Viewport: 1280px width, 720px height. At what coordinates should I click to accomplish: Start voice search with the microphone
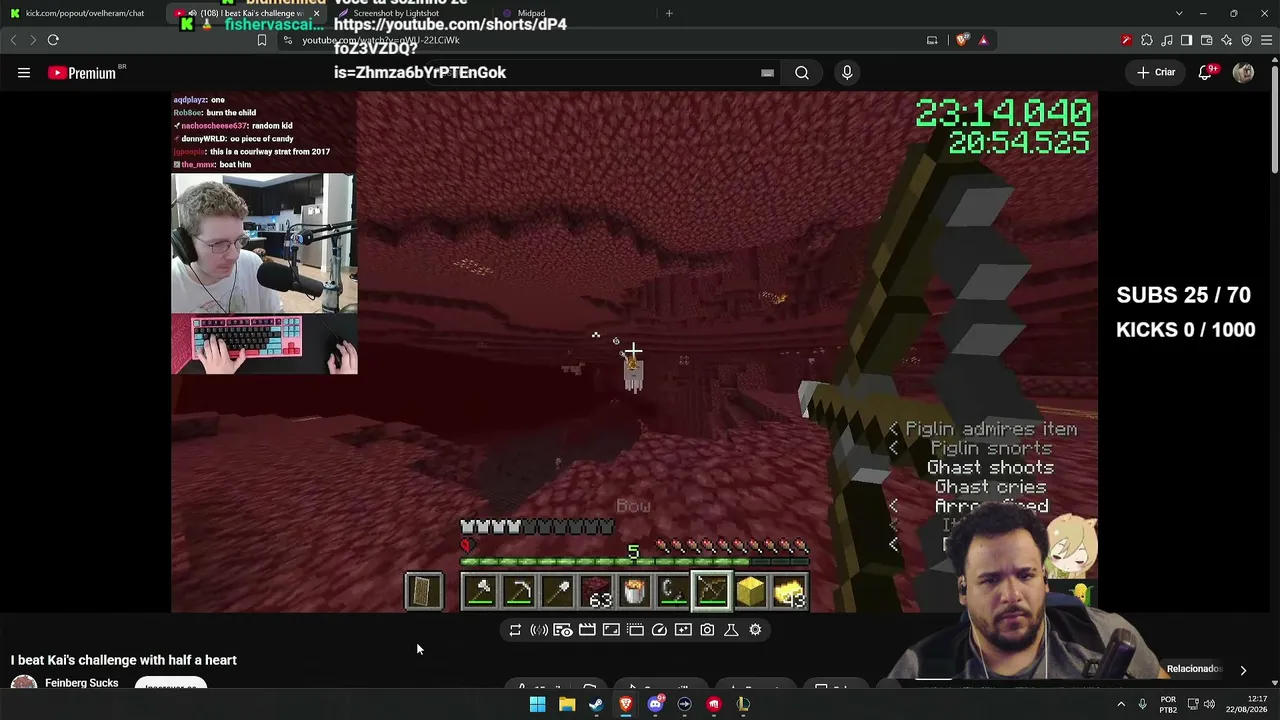[847, 73]
